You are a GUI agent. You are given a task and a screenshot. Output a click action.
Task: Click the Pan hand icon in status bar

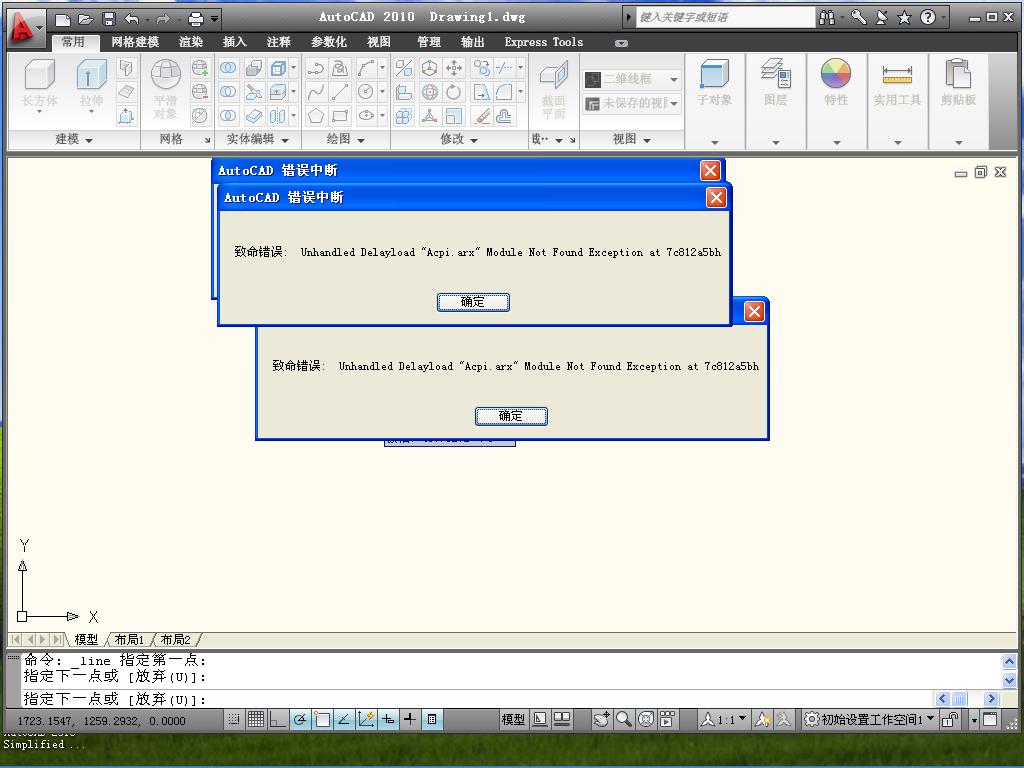coord(601,719)
